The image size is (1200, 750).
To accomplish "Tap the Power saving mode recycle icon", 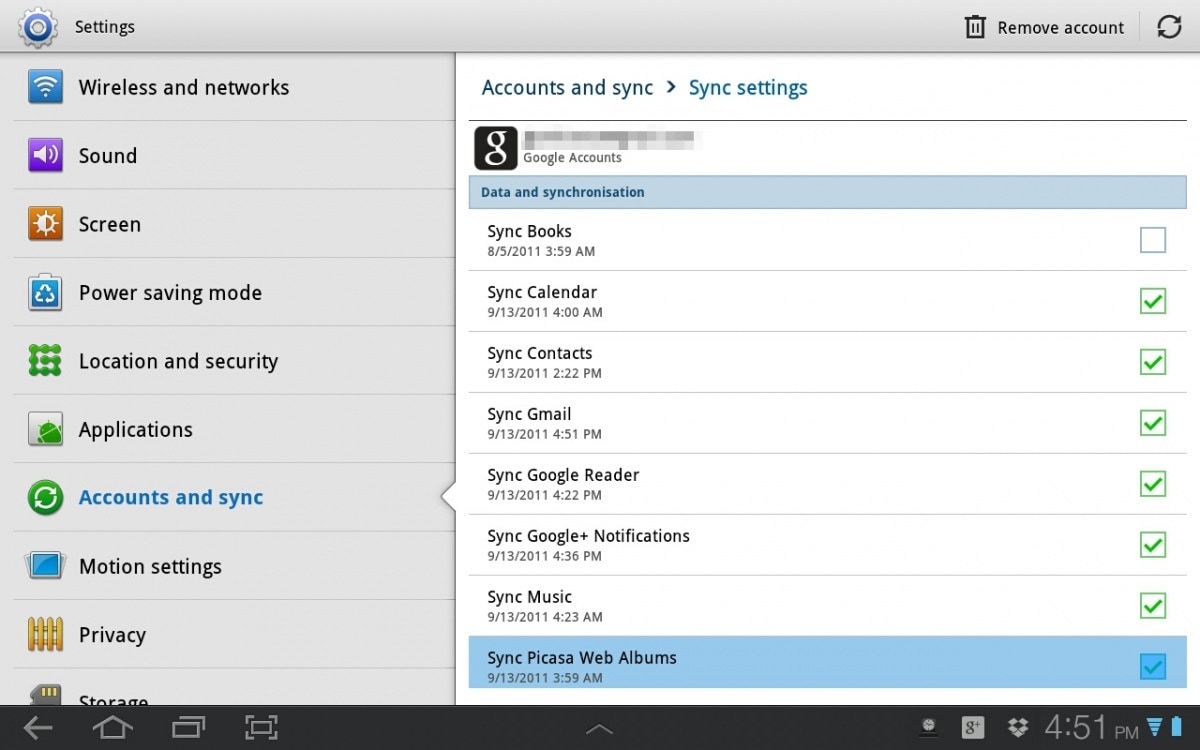I will tap(45, 292).
